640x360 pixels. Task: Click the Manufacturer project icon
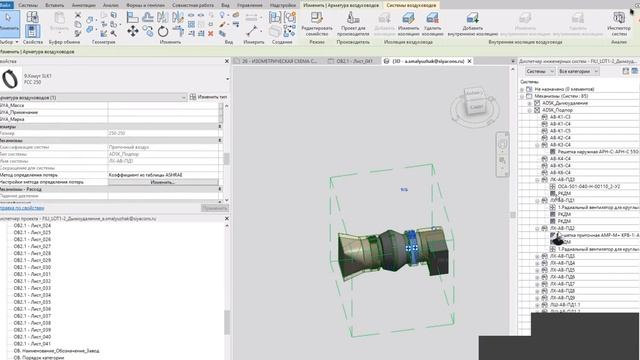pyautogui.click(x=353, y=18)
